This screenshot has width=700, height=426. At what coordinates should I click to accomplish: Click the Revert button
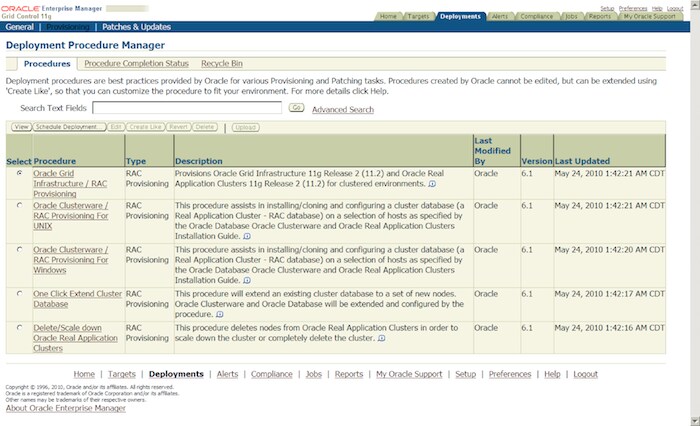178,127
